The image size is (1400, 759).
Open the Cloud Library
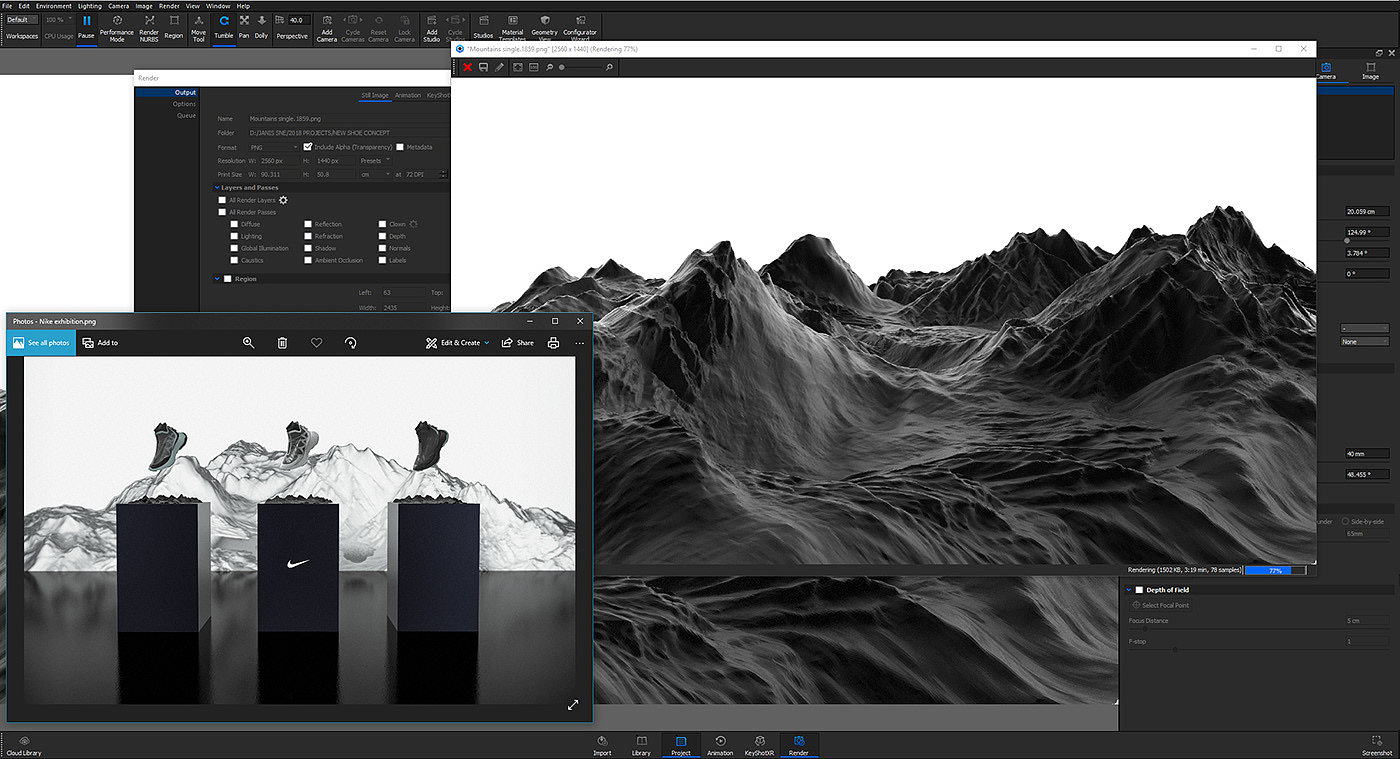coord(24,745)
